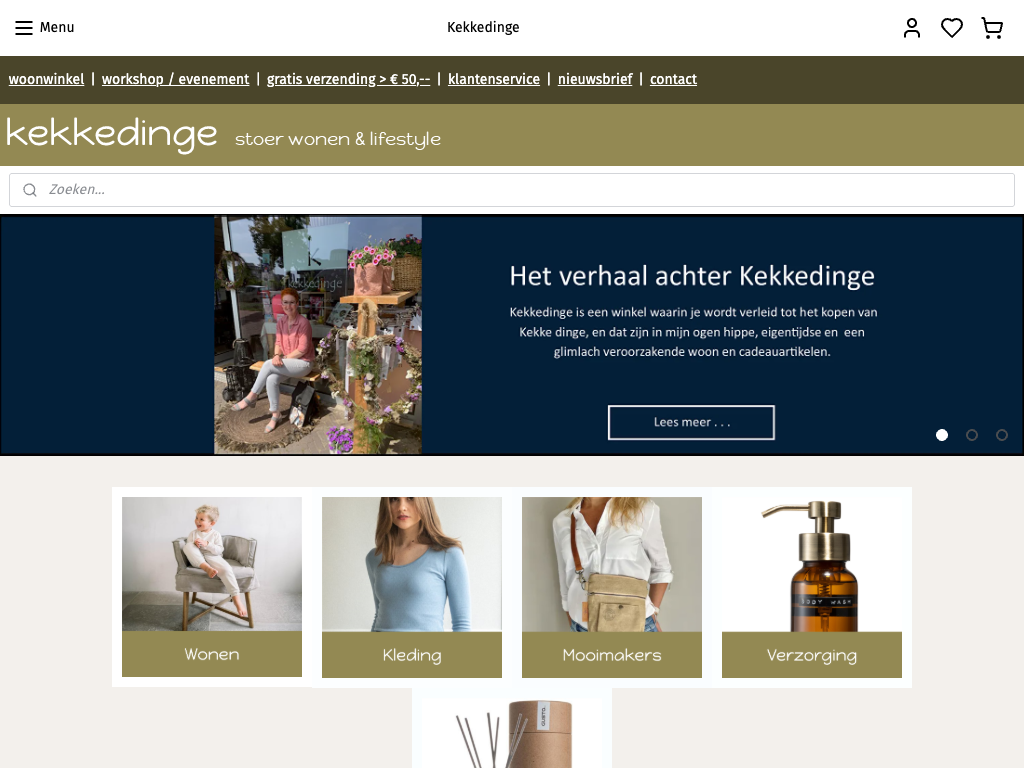Open gratis verzending > € 50,-- link

(348, 79)
